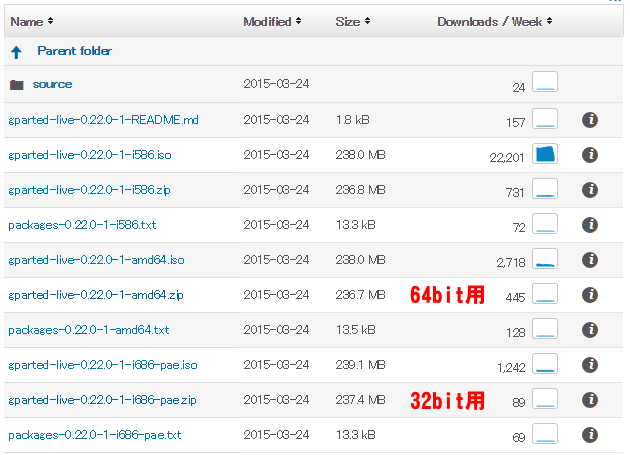Viewport: 630px width, 455px height.
Task: Go to Parent folder link
Action: (x=74, y=51)
